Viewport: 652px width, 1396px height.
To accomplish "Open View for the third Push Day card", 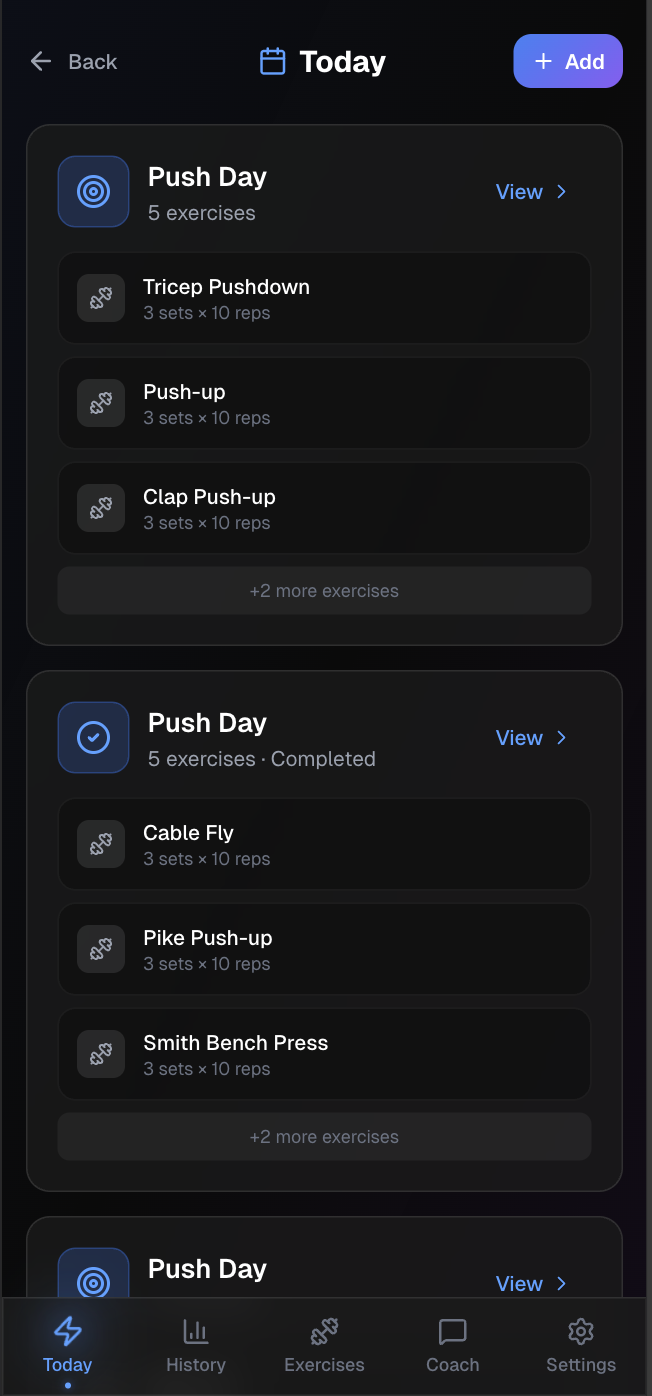I will click(x=532, y=1283).
